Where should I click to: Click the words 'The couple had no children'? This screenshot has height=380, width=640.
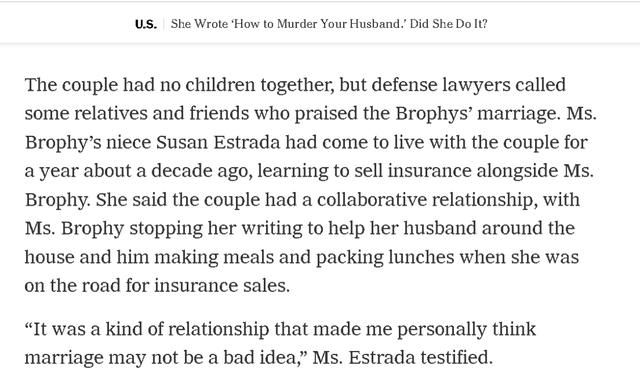click(140, 85)
